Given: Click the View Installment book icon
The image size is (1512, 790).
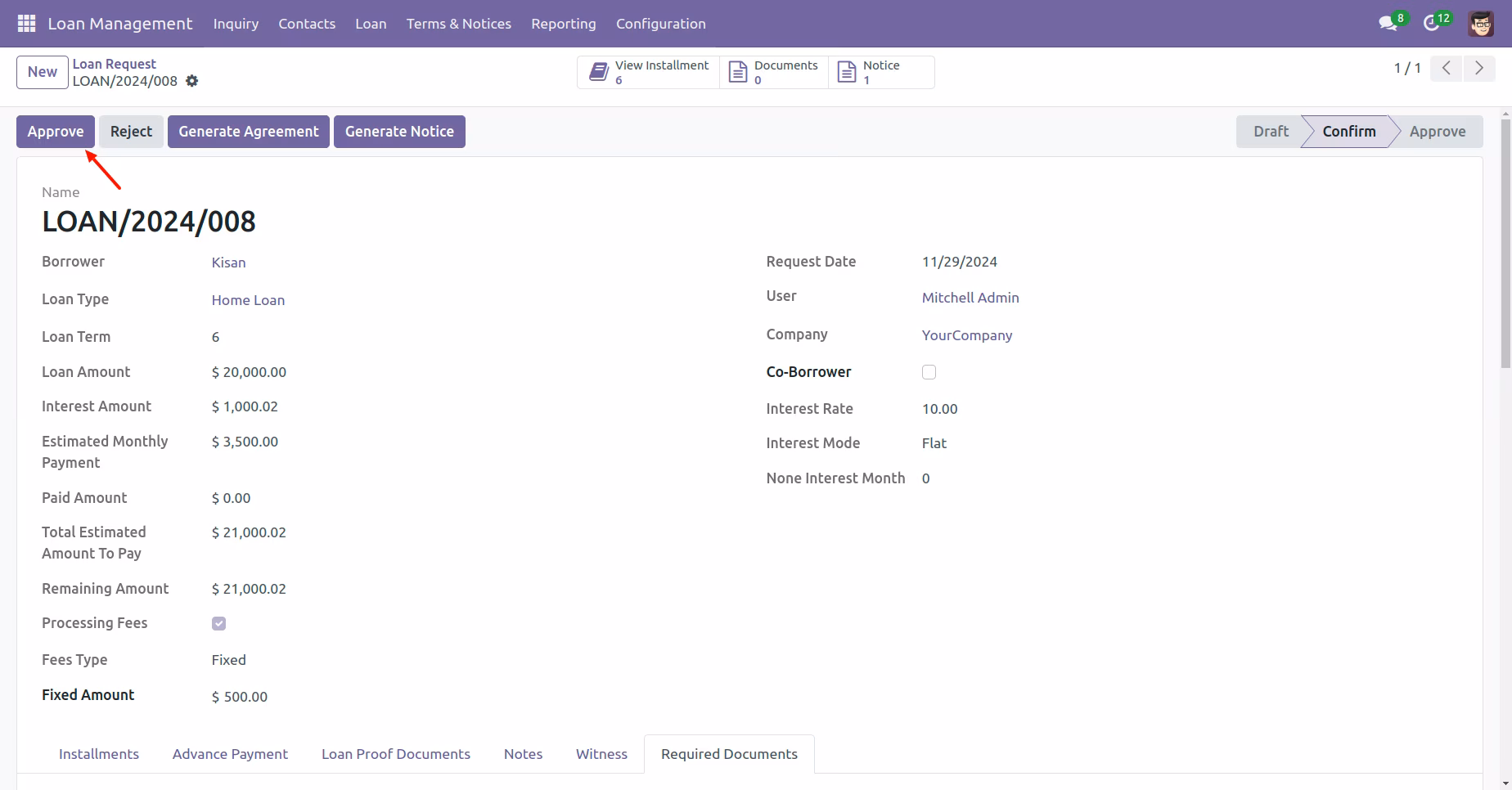Looking at the screenshot, I should (599, 72).
